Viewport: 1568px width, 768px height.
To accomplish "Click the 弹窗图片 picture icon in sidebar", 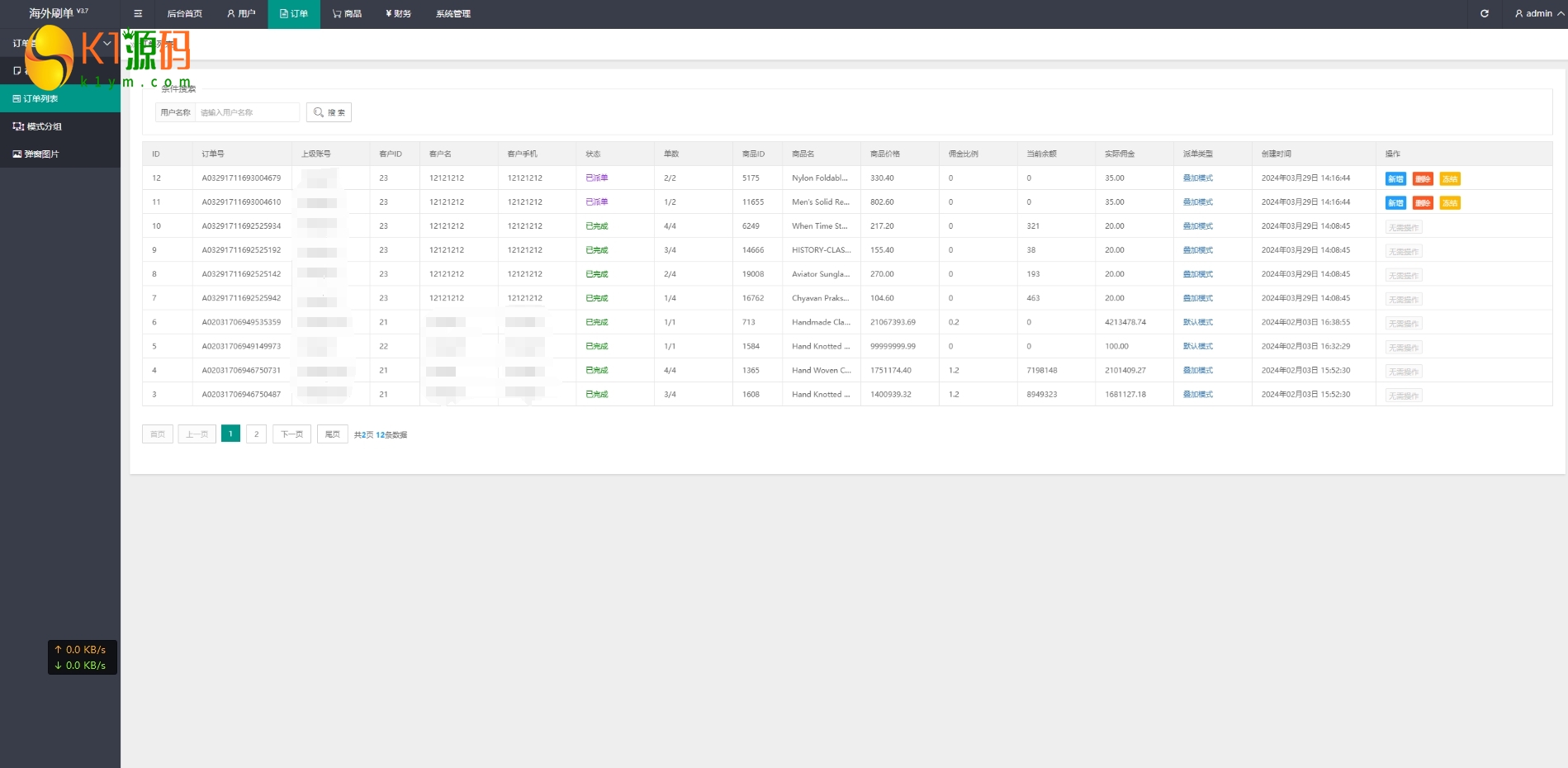I will [17, 154].
